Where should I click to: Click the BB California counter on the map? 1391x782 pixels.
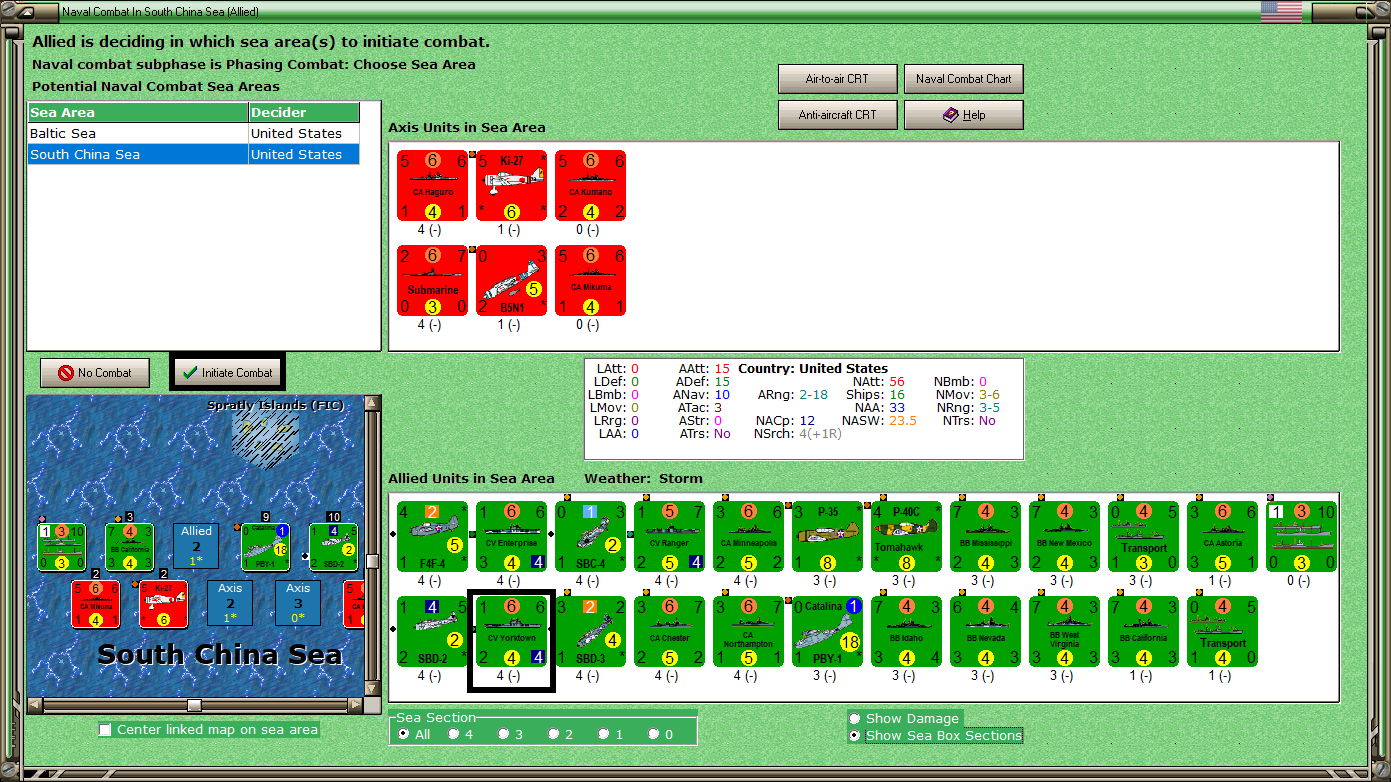[x=129, y=547]
